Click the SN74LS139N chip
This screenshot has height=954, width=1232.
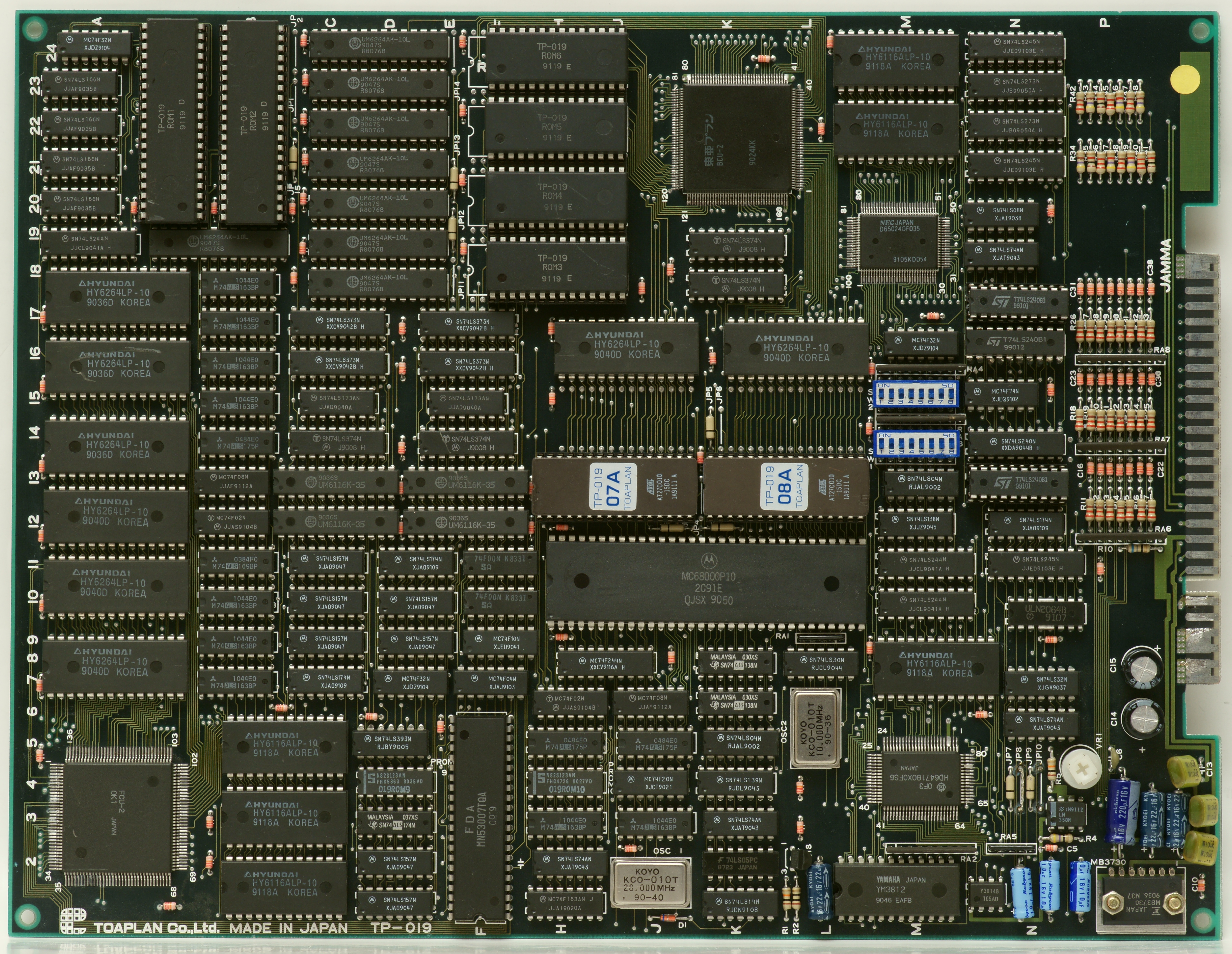pos(740,784)
